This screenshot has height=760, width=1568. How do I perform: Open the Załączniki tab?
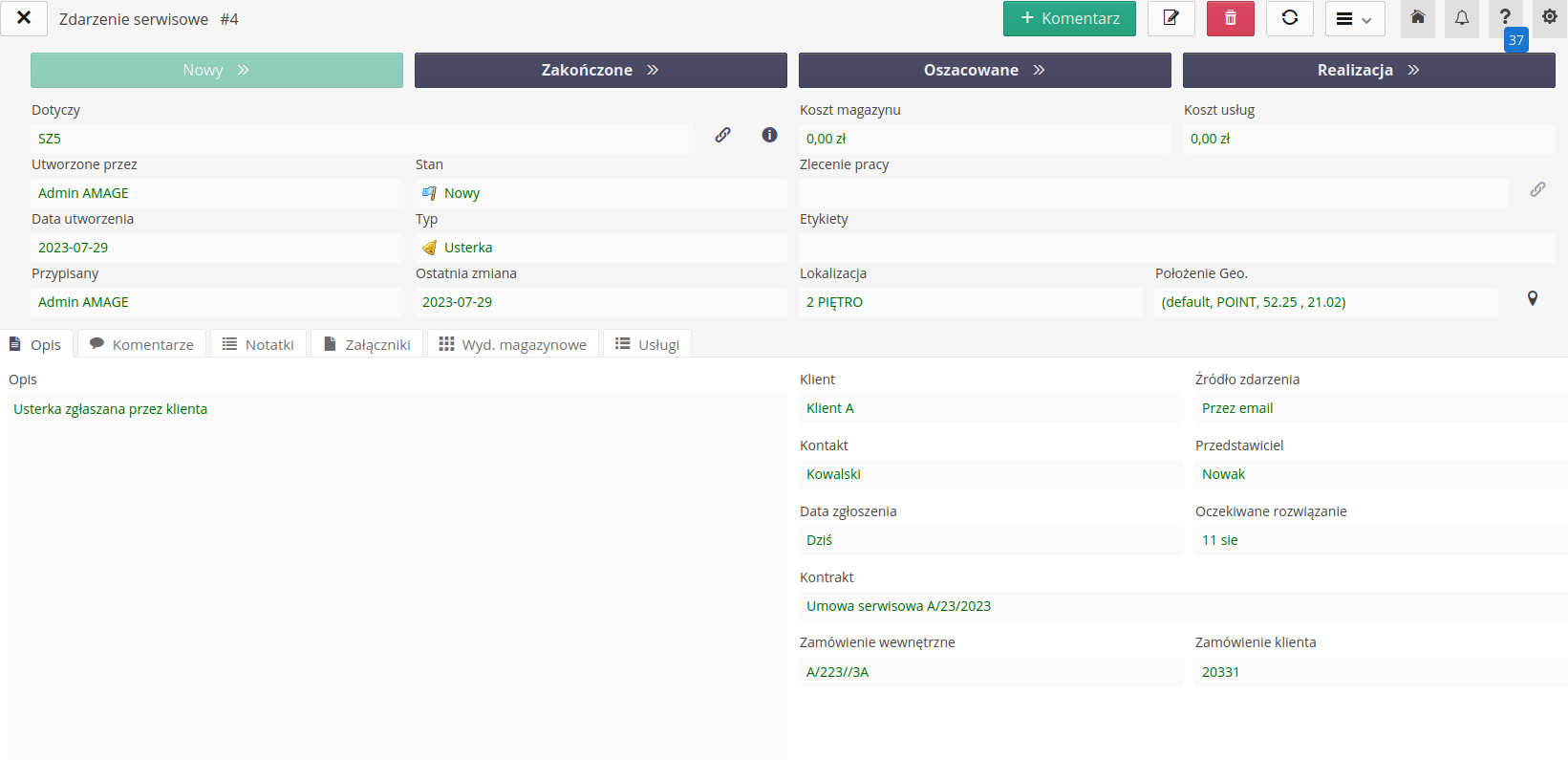point(367,344)
